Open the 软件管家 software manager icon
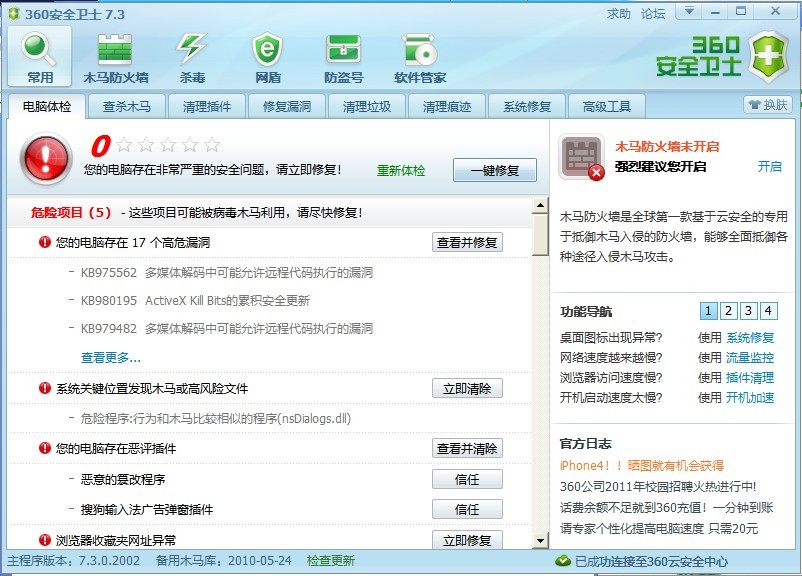The height and width of the screenshot is (576, 802). (x=420, y=57)
